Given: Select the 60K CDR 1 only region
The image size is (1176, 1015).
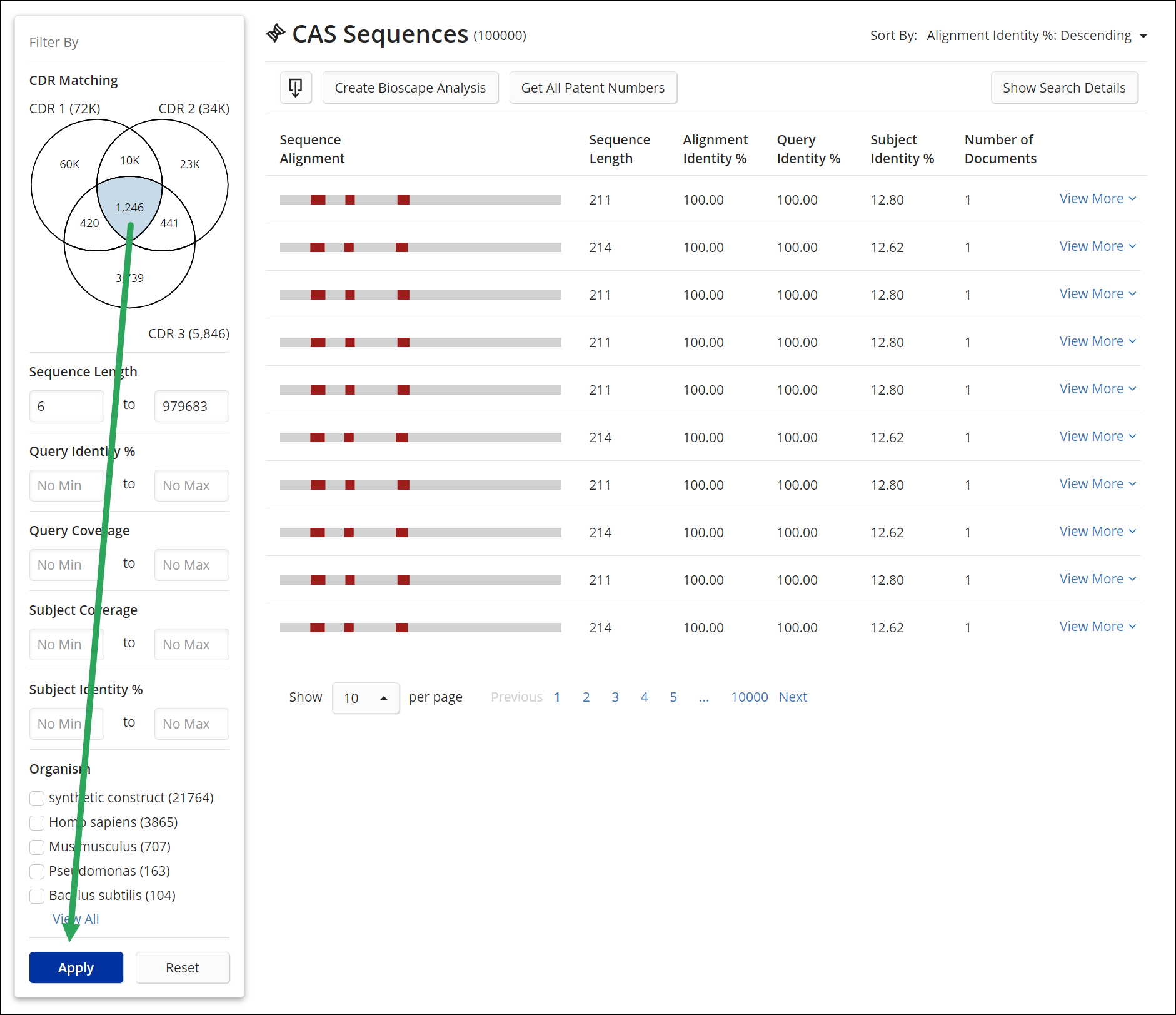Looking at the screenshot, I should (x=69, y=164).
